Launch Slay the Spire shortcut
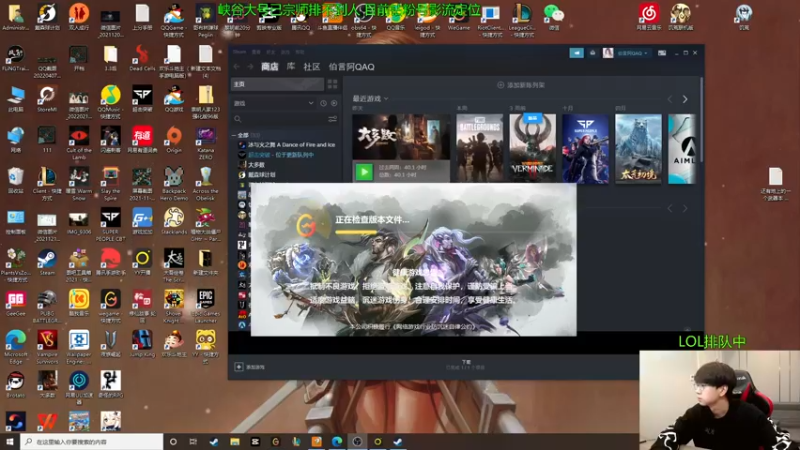The image size is (800, 450). click(110, 184)
